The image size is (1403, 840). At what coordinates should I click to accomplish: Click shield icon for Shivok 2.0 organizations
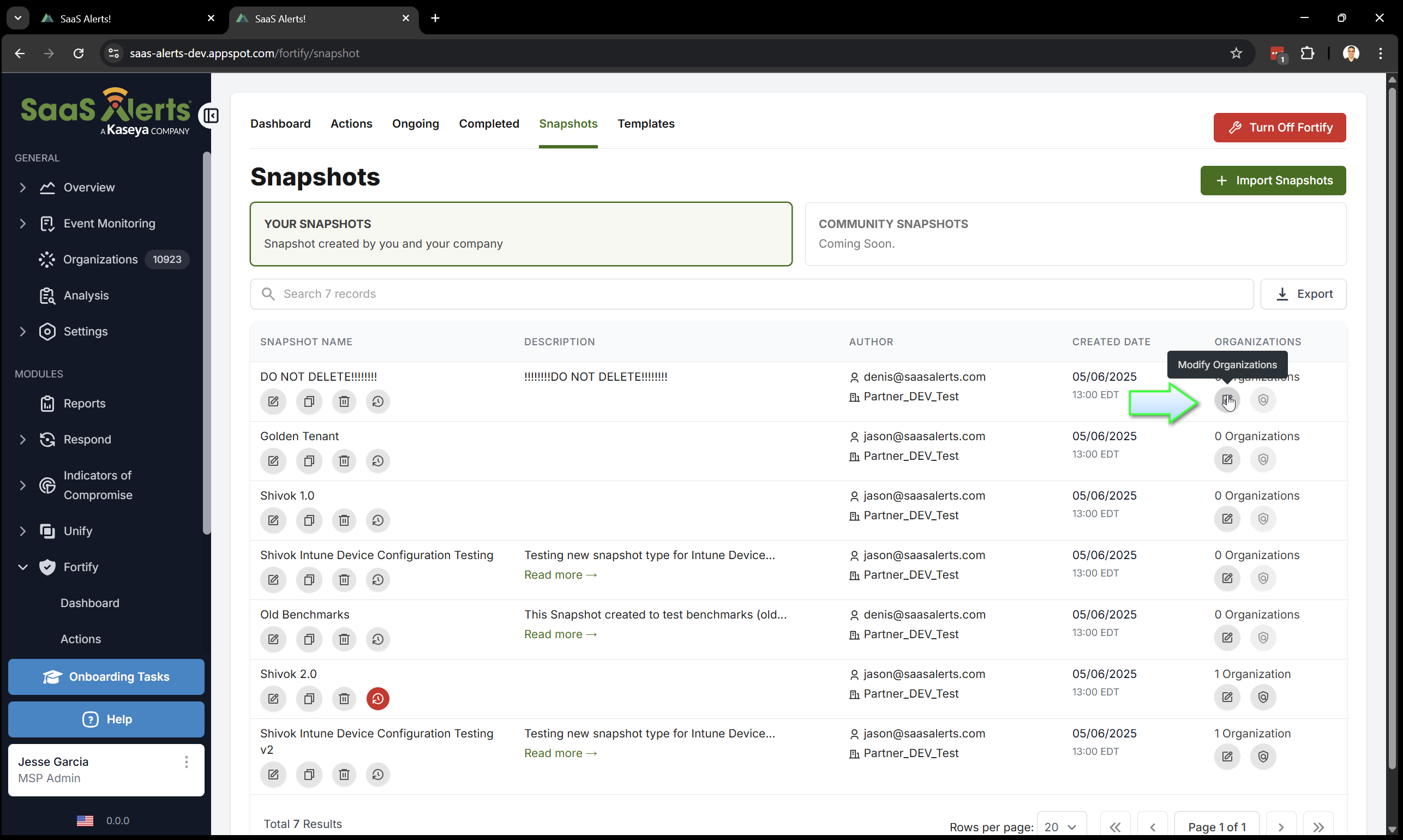tap(1263, 697)
